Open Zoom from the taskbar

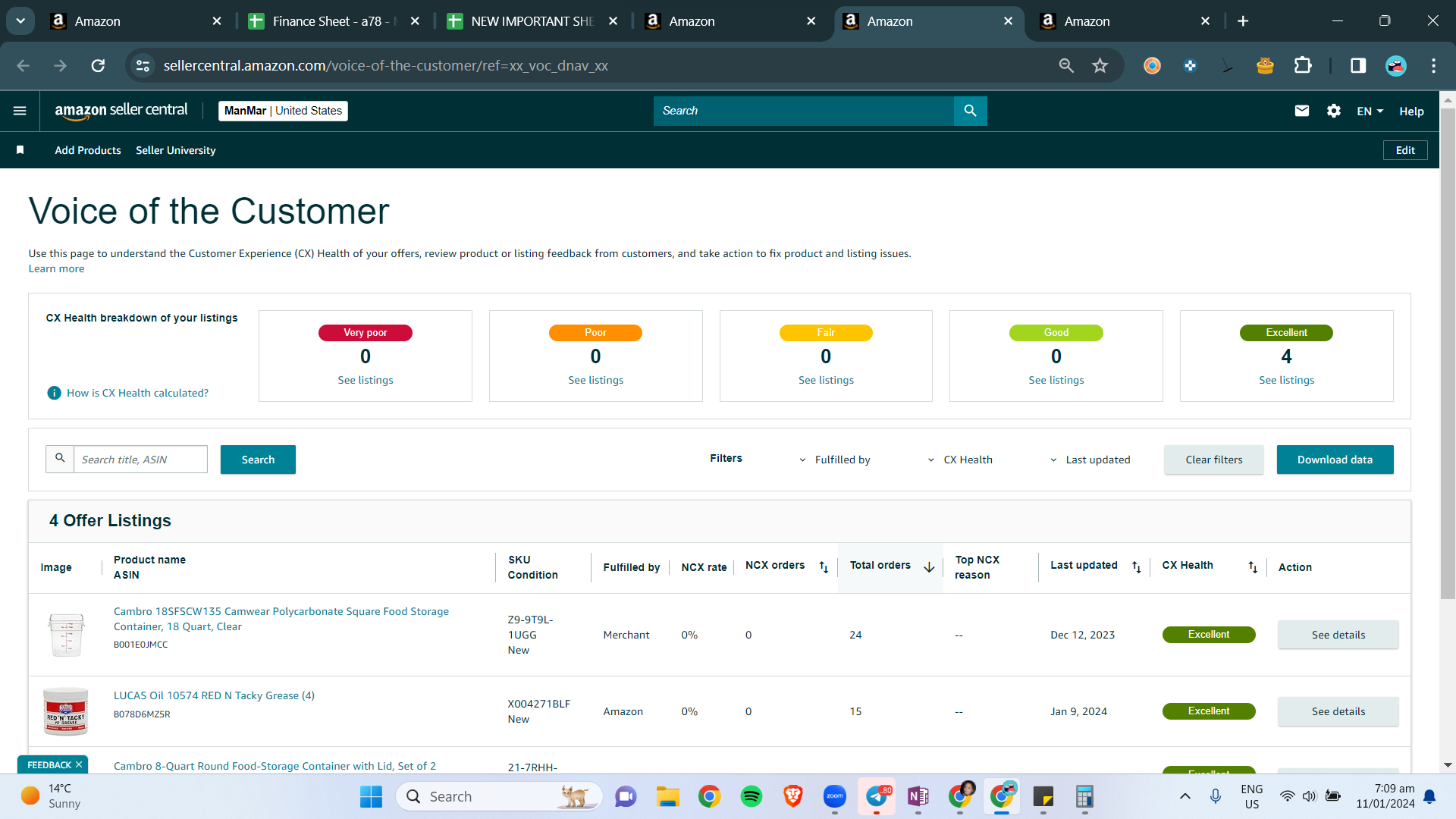834,796
